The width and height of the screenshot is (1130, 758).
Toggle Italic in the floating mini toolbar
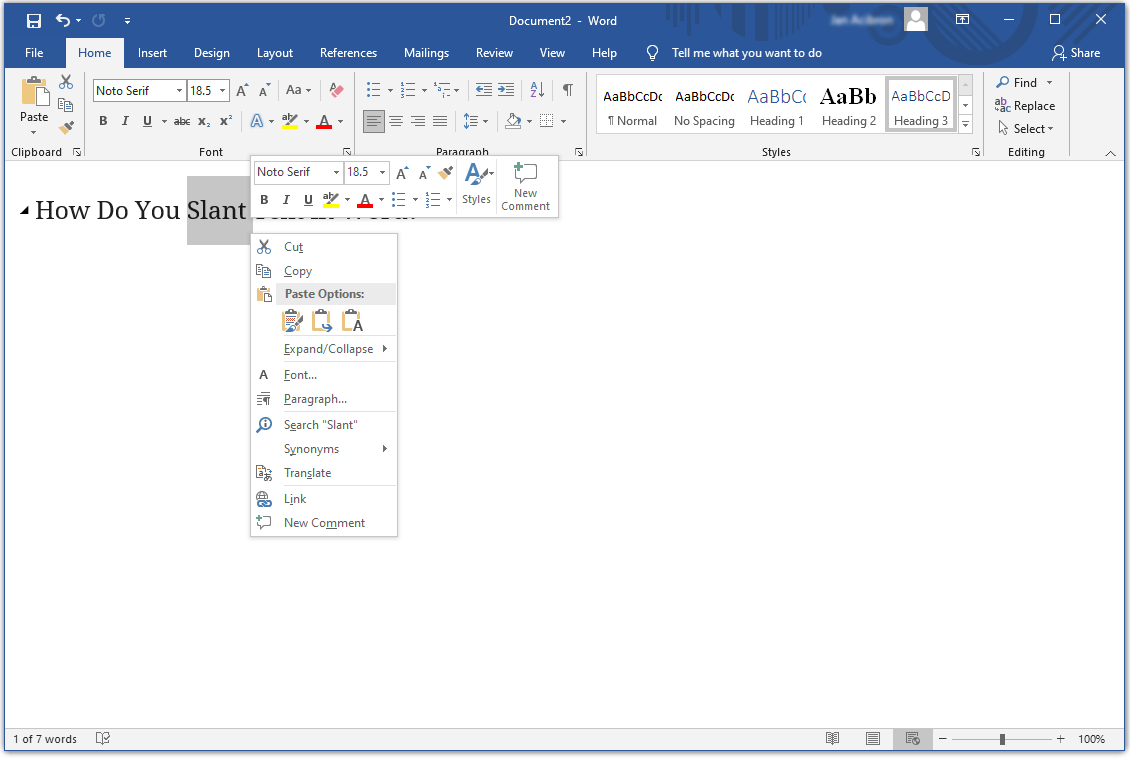[286, 200]
